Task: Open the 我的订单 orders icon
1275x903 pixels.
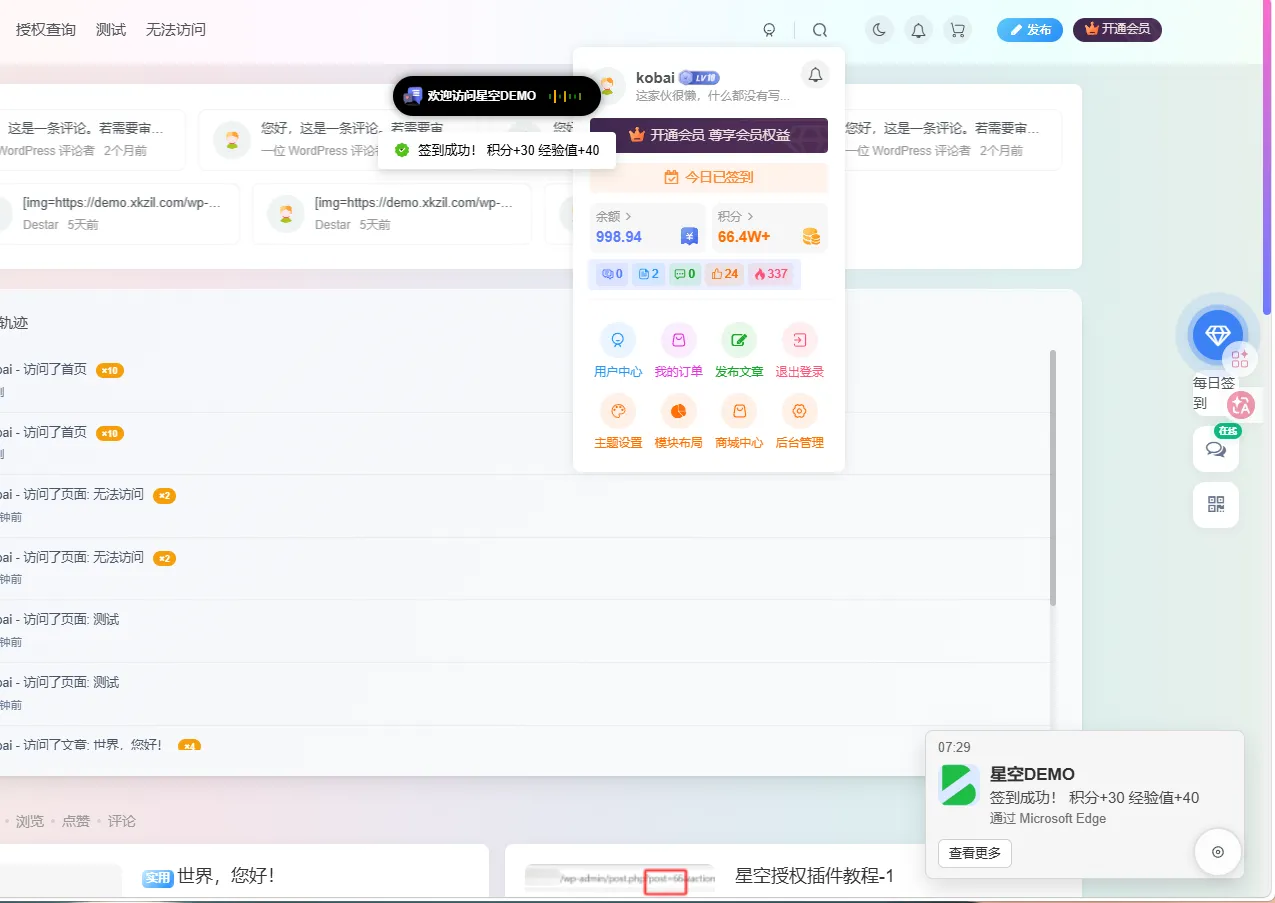Action: tap(678, 339)
